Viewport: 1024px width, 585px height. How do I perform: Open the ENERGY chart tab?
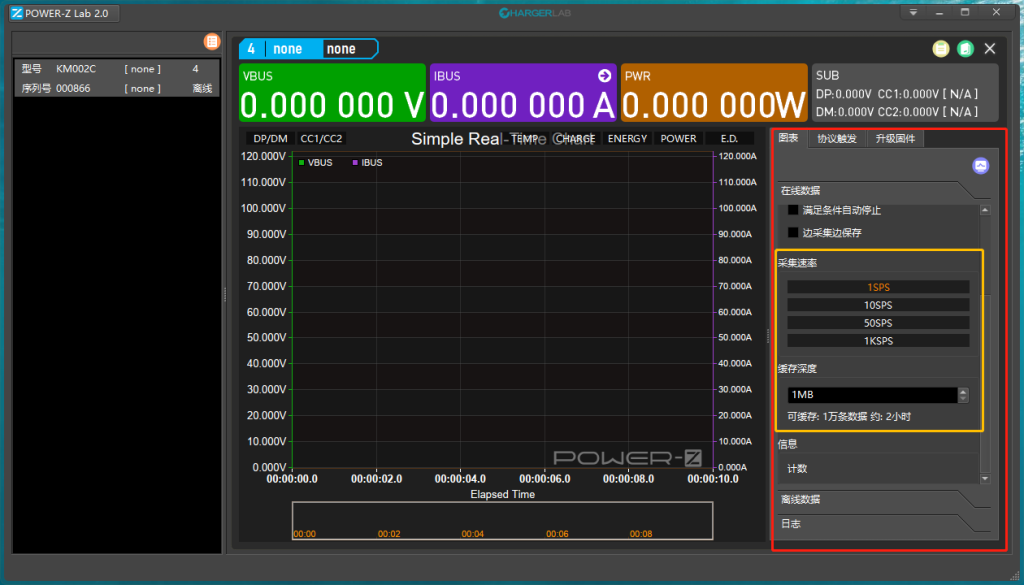[627, 138]
